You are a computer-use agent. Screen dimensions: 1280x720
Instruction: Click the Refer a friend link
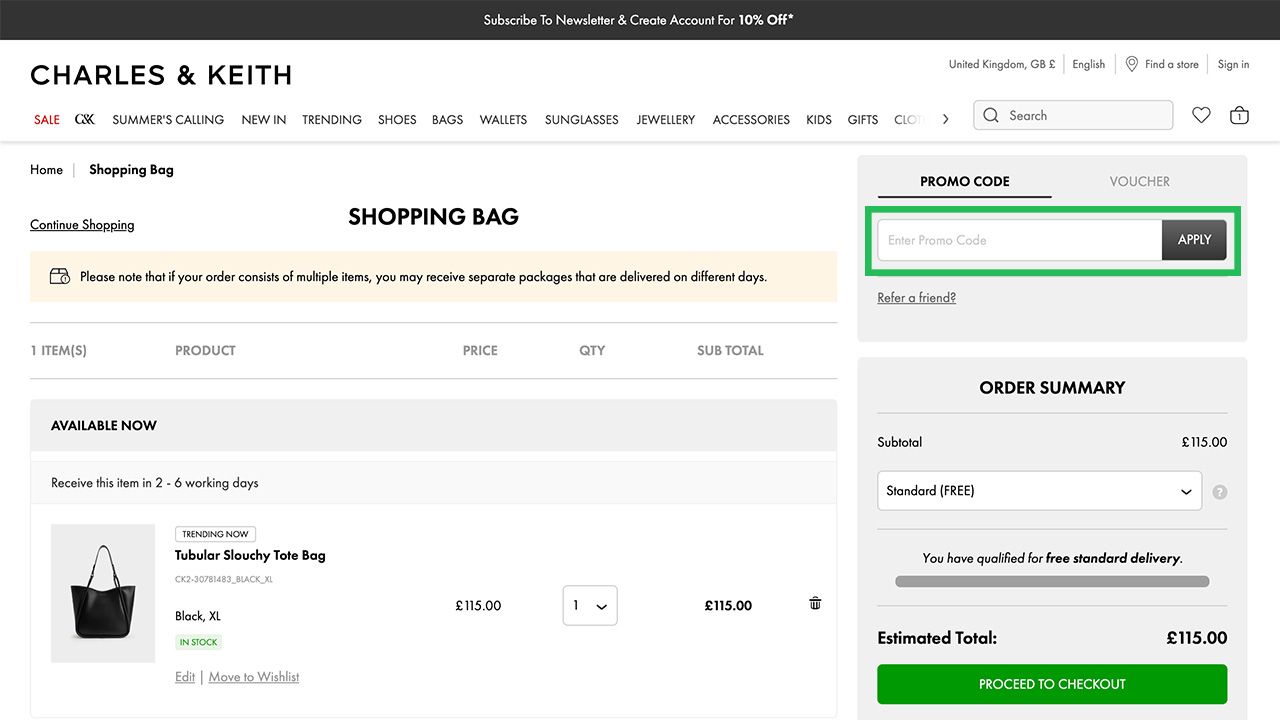click(x=916, y=297)
